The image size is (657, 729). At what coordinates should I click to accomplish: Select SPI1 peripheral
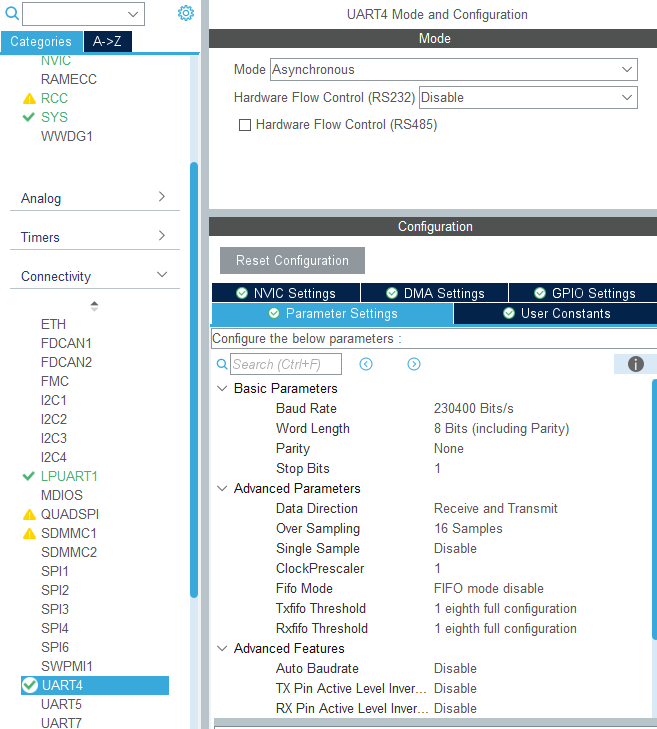pos(55,571)
